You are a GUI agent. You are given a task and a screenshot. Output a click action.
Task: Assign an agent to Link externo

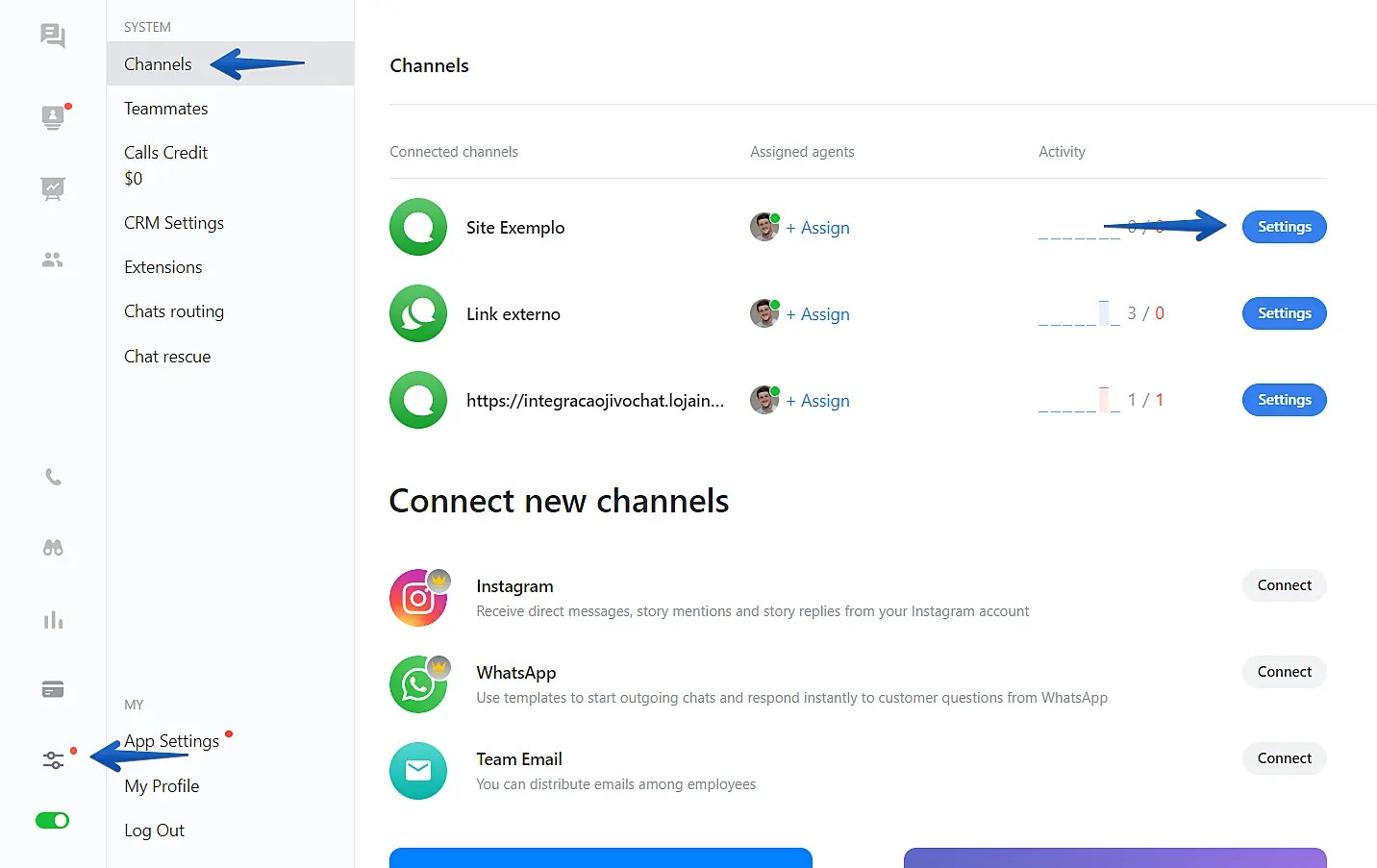(x=817, y=314)
